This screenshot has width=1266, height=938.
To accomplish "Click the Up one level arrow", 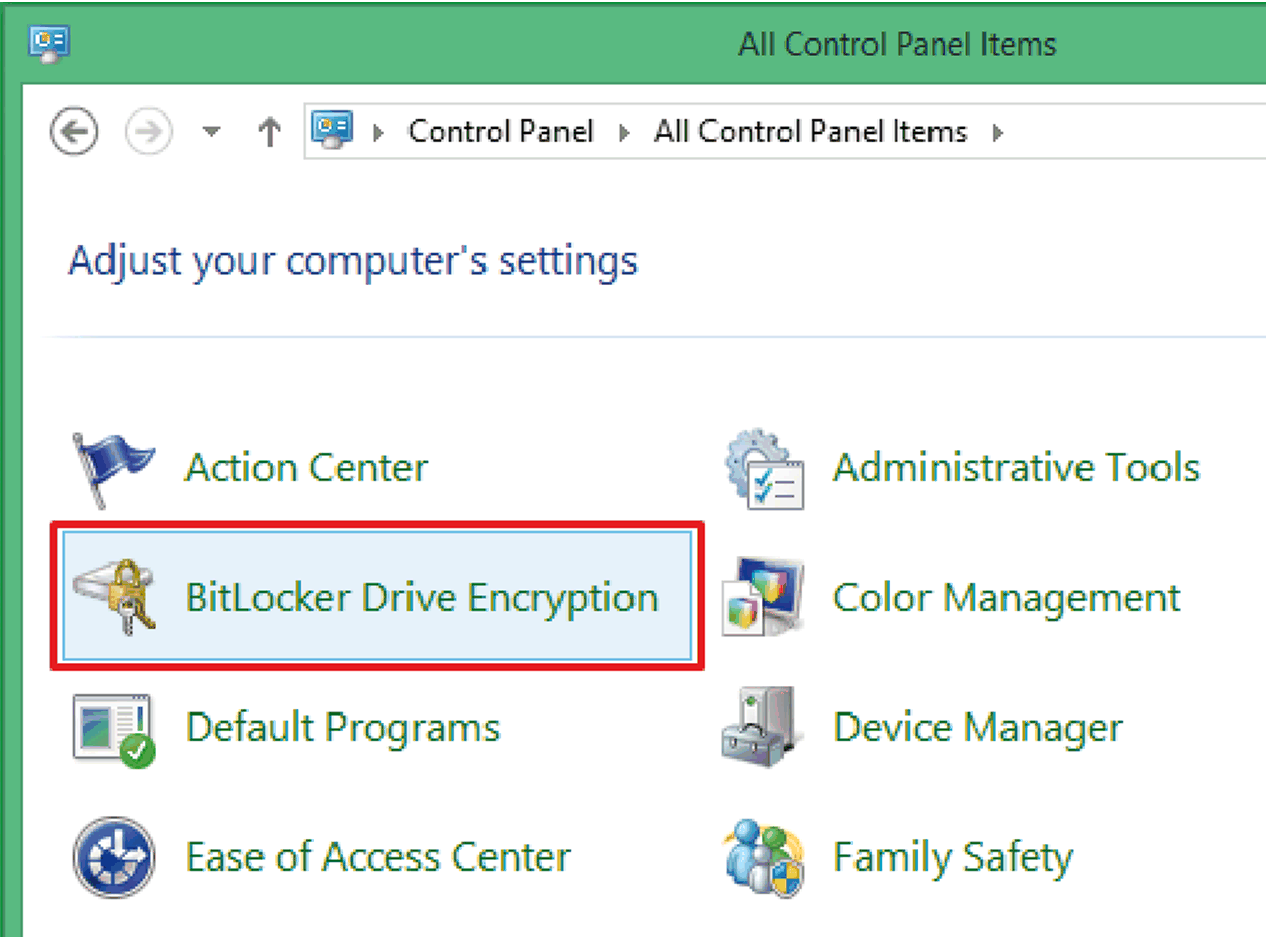I will click(269, 132).
